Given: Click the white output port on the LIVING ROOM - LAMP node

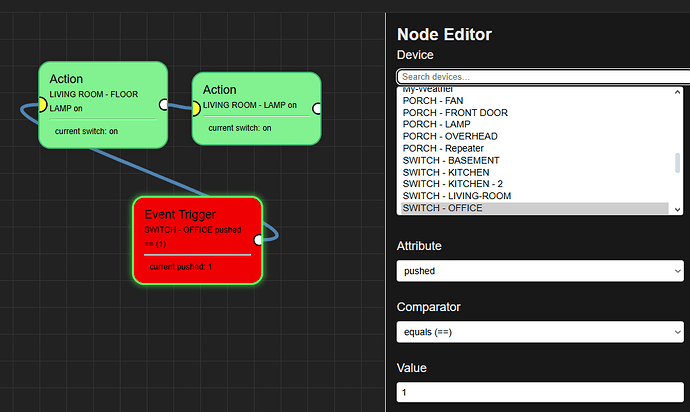Looking at the screenshot, I should point(317,108).
